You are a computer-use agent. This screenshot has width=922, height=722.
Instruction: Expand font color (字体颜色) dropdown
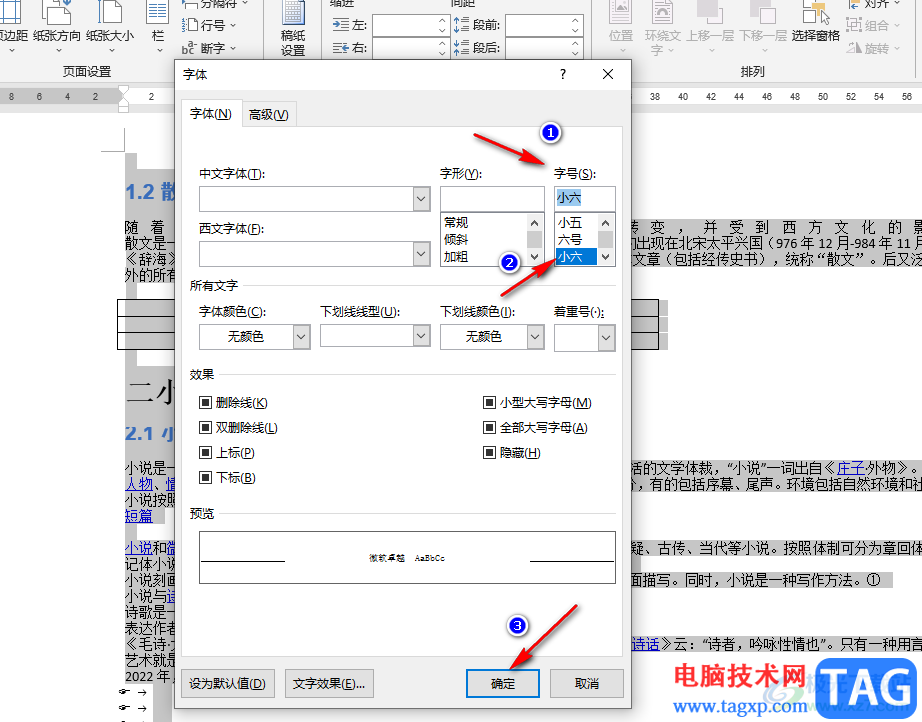301,337
